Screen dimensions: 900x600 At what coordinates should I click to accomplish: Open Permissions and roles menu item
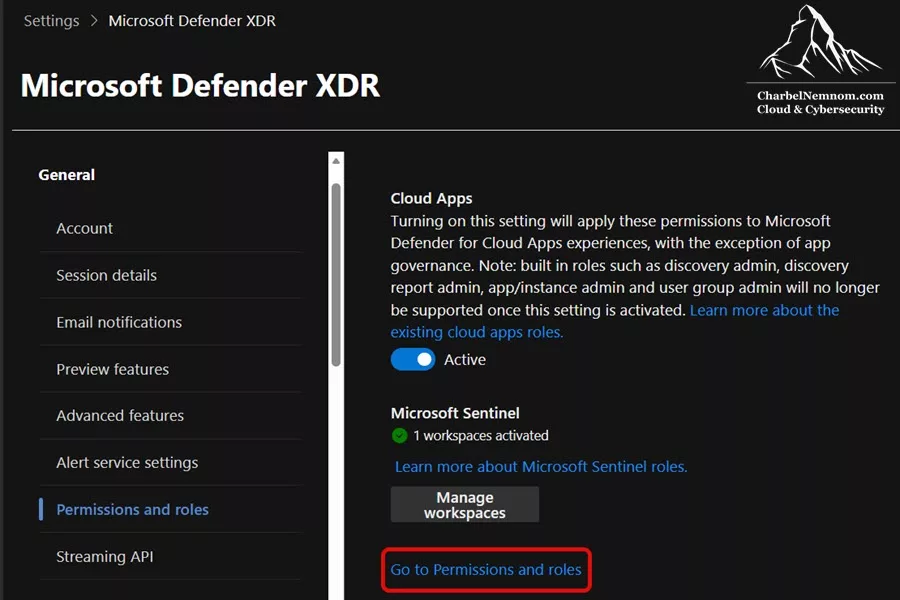pos(132,509)
